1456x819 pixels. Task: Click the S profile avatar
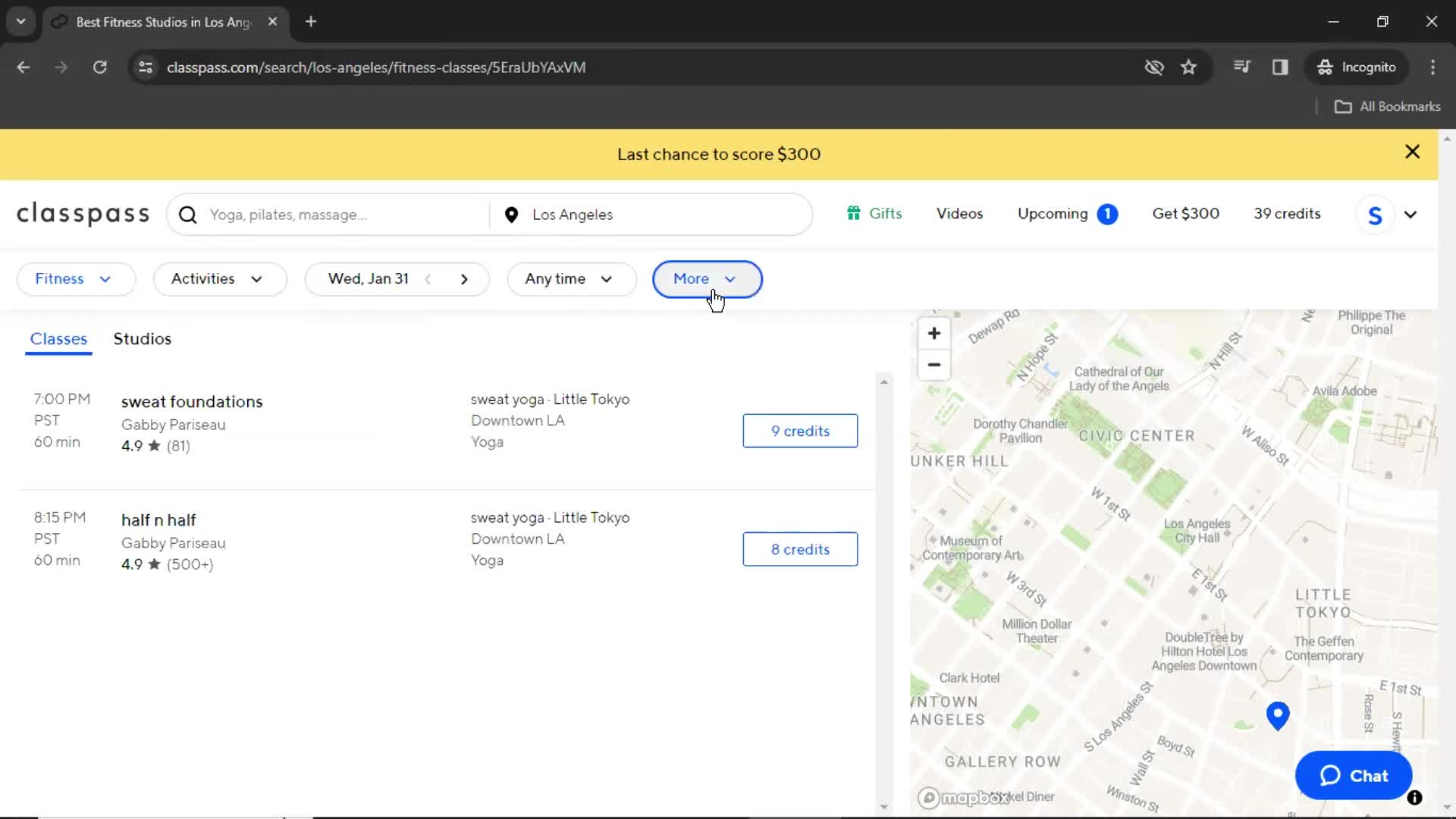1375,215
